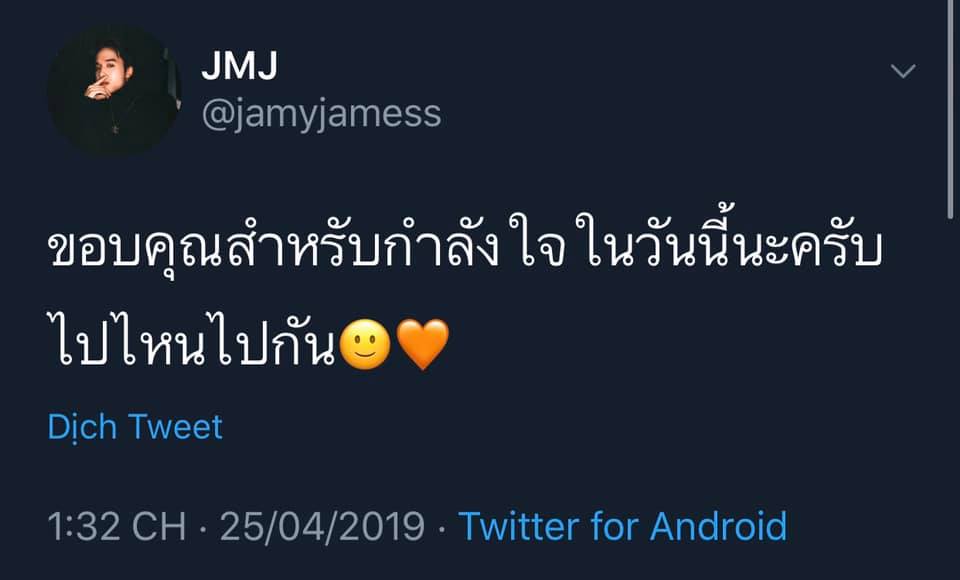Click the scrollbar thumb on right edge
Viewport: 960px width, 580px height.
[x=950, y=109]
